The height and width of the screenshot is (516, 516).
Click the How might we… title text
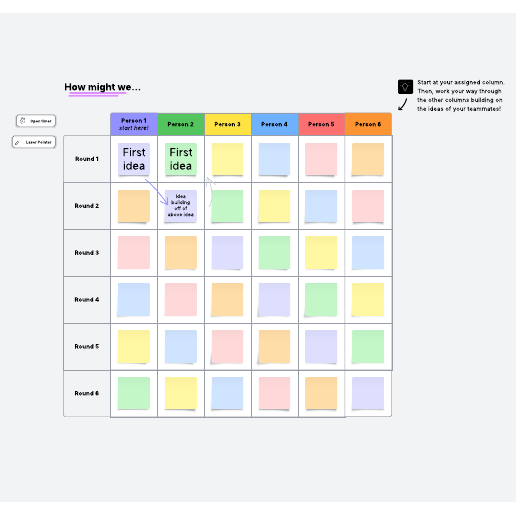click(102, 87)
